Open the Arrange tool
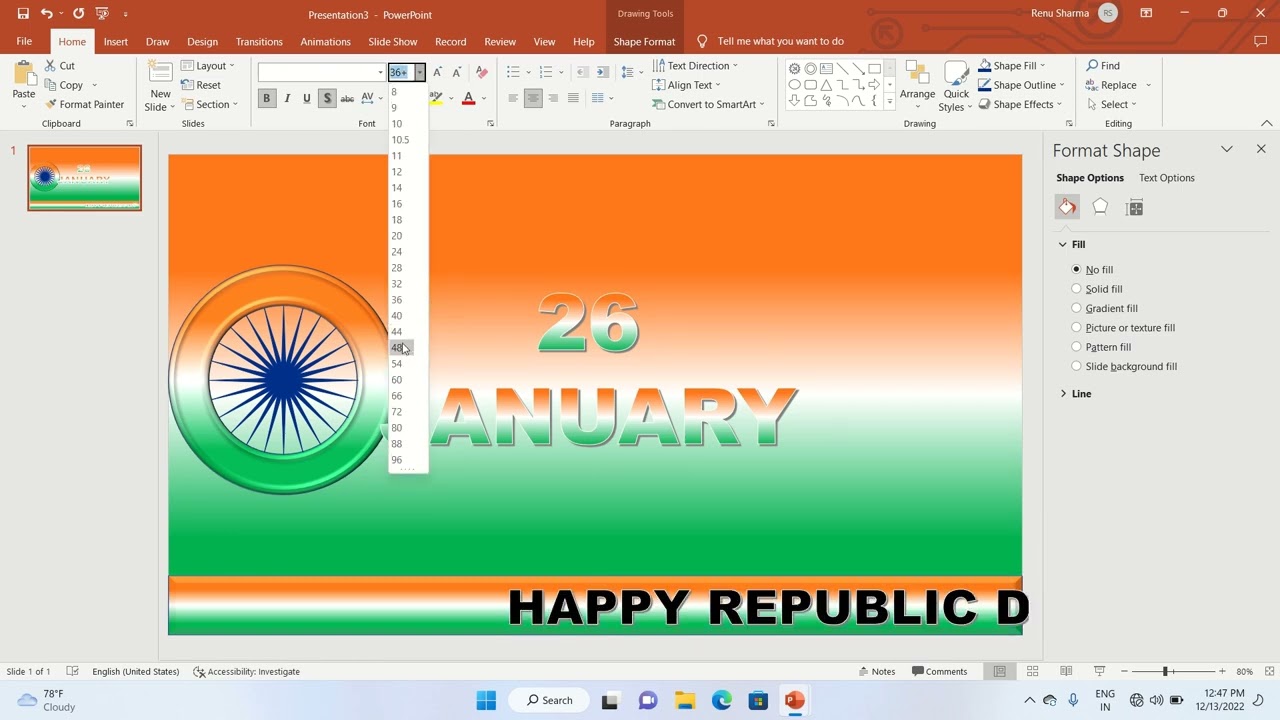The image size is (1280, 720). (917, 85)
